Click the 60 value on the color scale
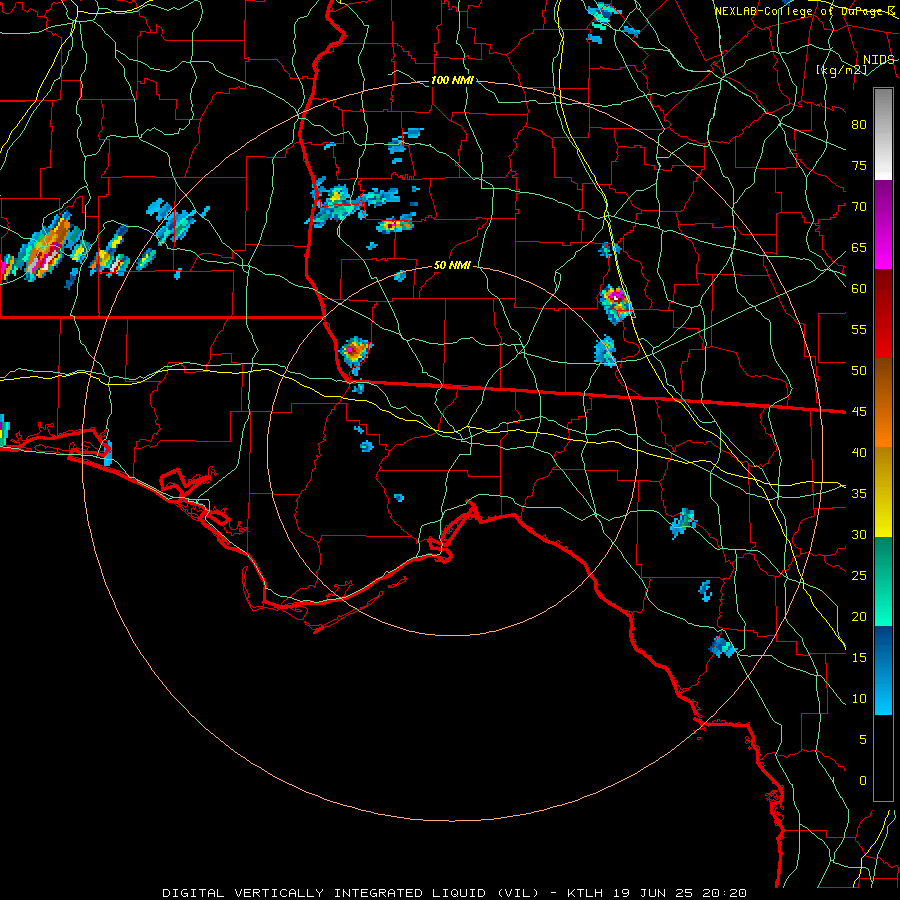The height and width of the screenshot is (900, 900). click(x=859, y=289)
